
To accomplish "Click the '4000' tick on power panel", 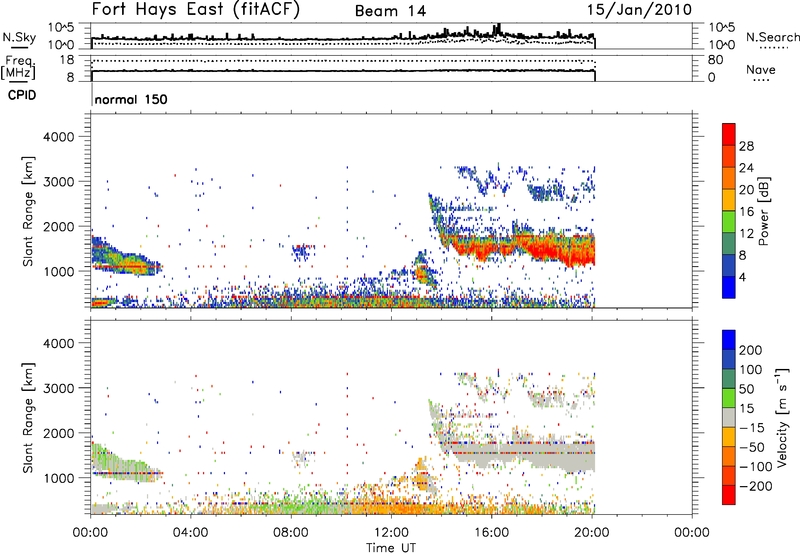I will [58, 137].
